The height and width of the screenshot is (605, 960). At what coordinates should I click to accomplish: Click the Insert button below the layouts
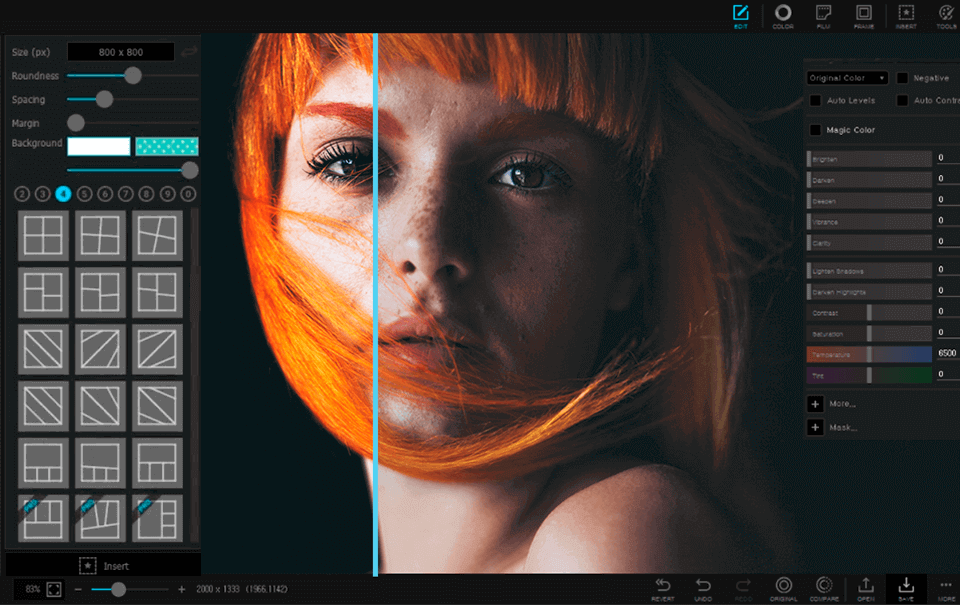tap(103, 566)
